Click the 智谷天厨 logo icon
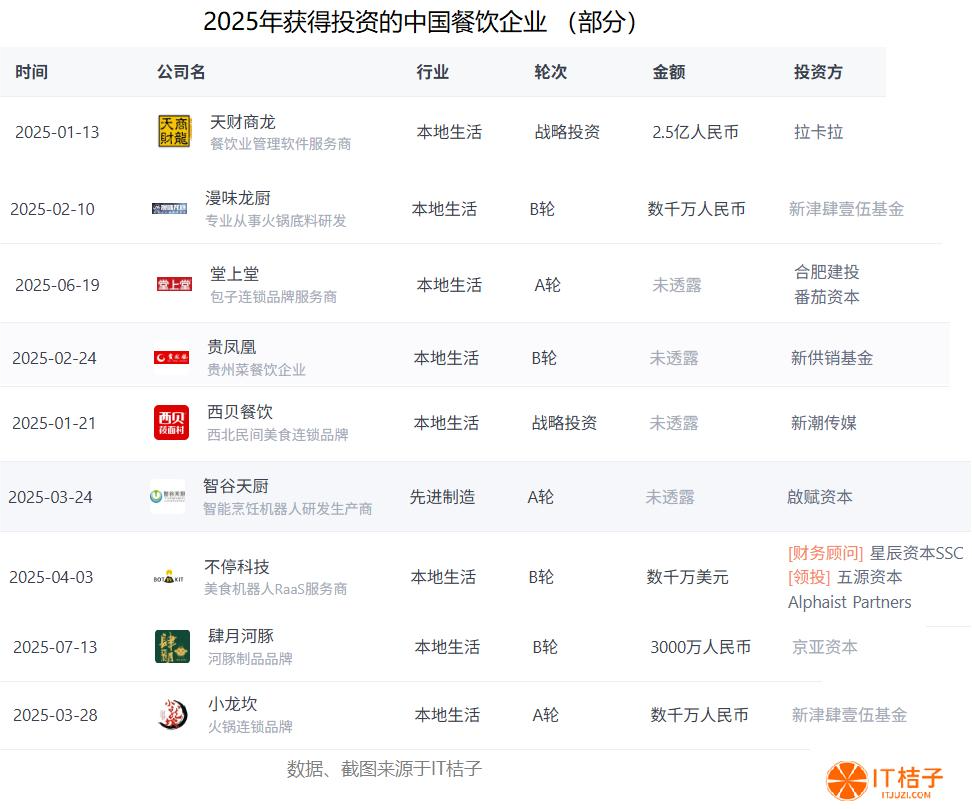 167,497
